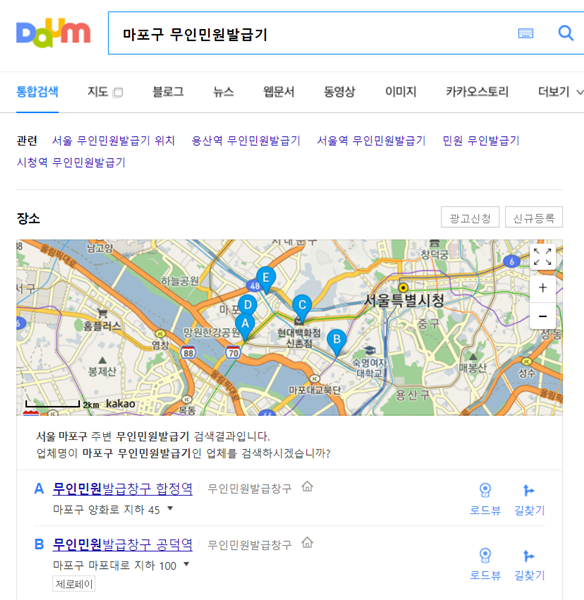Click the magnifier search icon
584x600 pixels.
click(x=566, y=33)
